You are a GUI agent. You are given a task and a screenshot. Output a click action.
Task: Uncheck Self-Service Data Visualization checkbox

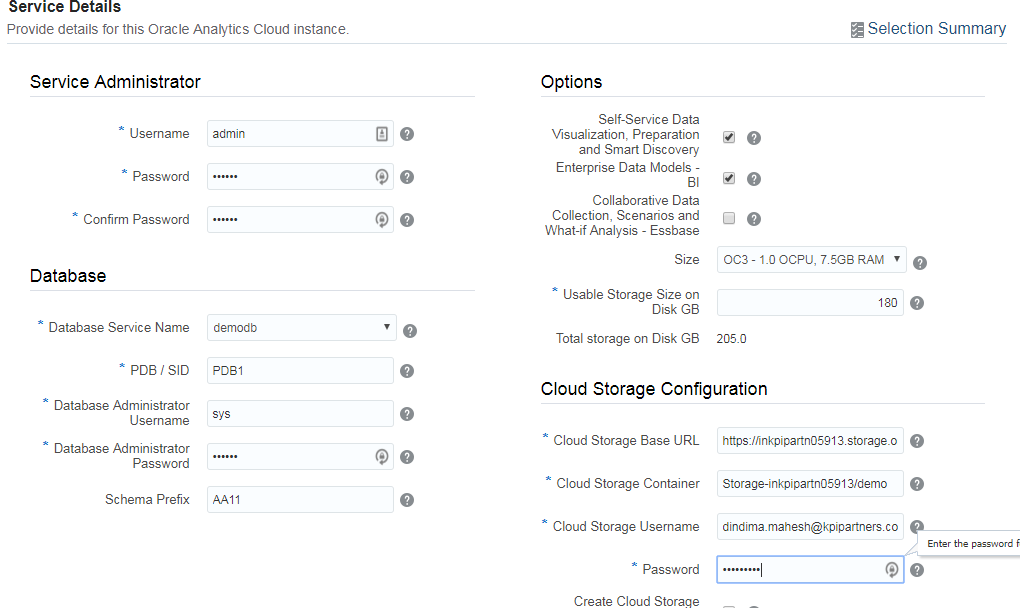[729, 137]
